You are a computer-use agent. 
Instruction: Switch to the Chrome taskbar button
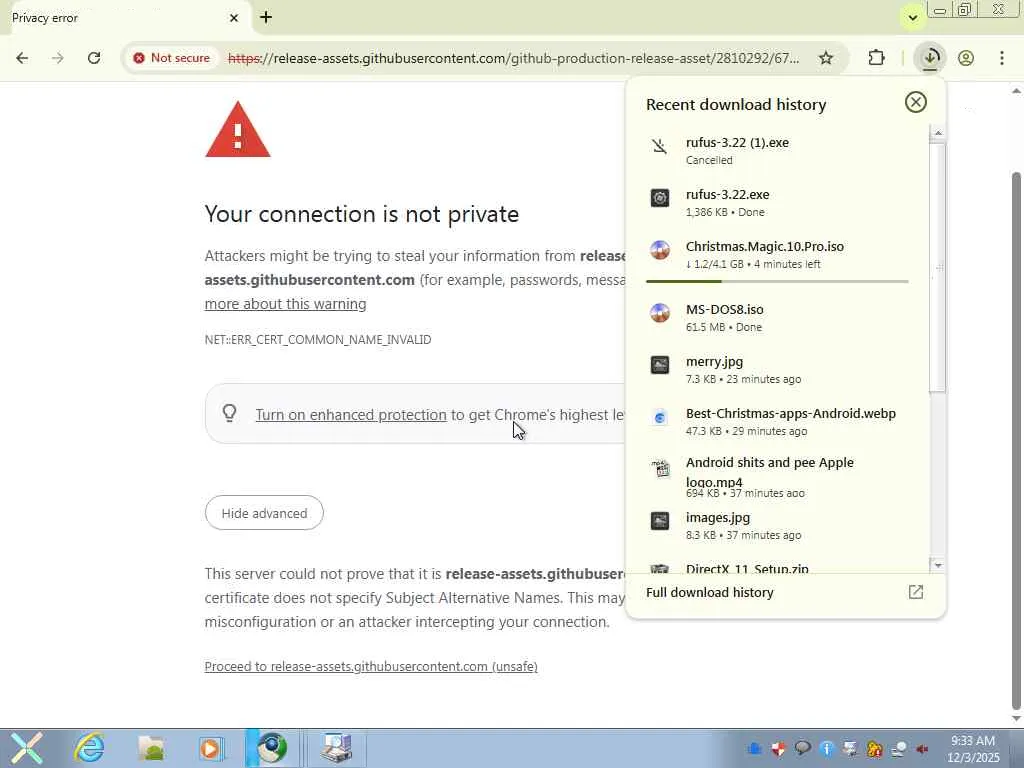[x=272, y=748]
